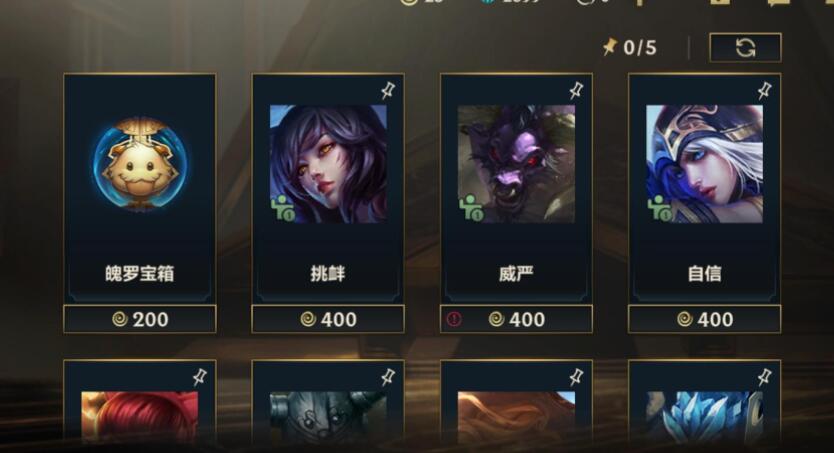Select the 威严 wolf portrait thumbnail

(x=516, y=164)
